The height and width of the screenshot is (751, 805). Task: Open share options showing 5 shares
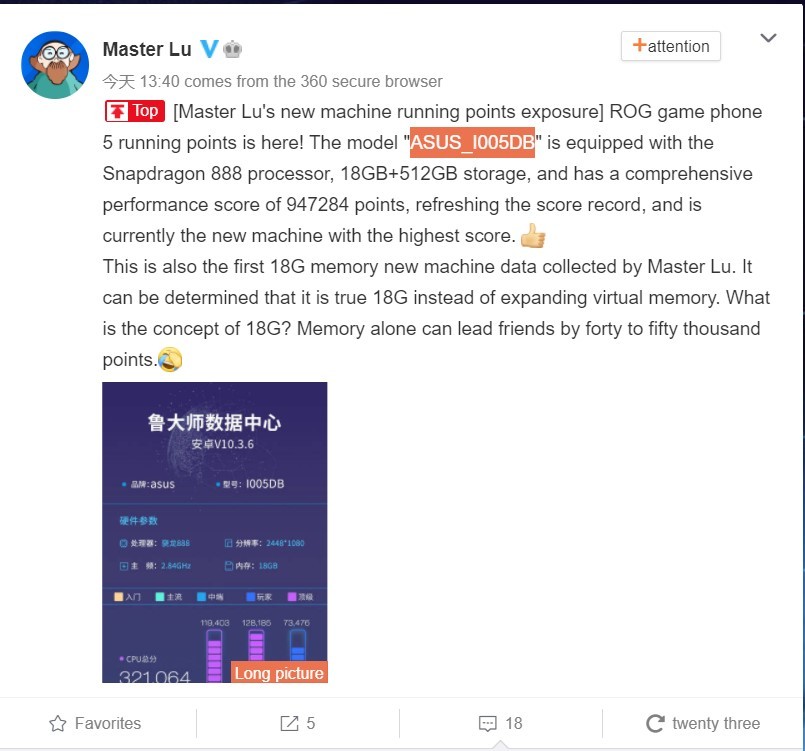coord(297,723)
